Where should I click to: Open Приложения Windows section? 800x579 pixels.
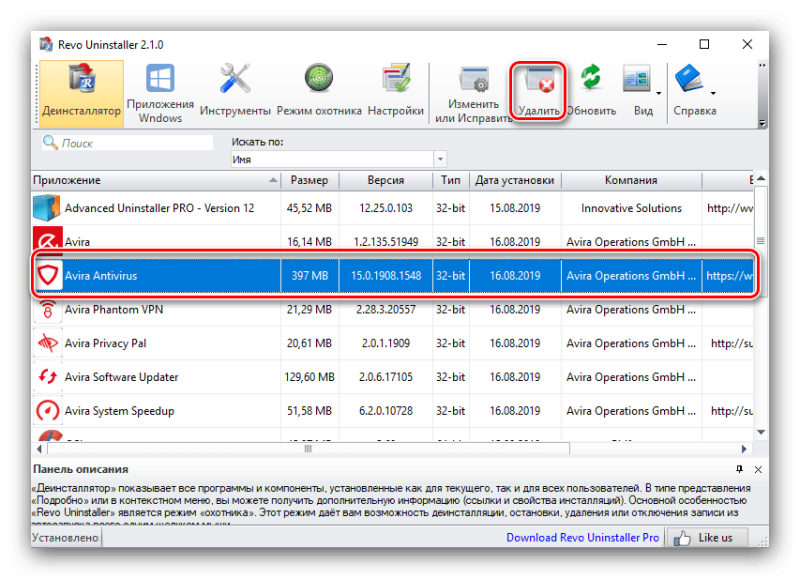pos(160,93)
